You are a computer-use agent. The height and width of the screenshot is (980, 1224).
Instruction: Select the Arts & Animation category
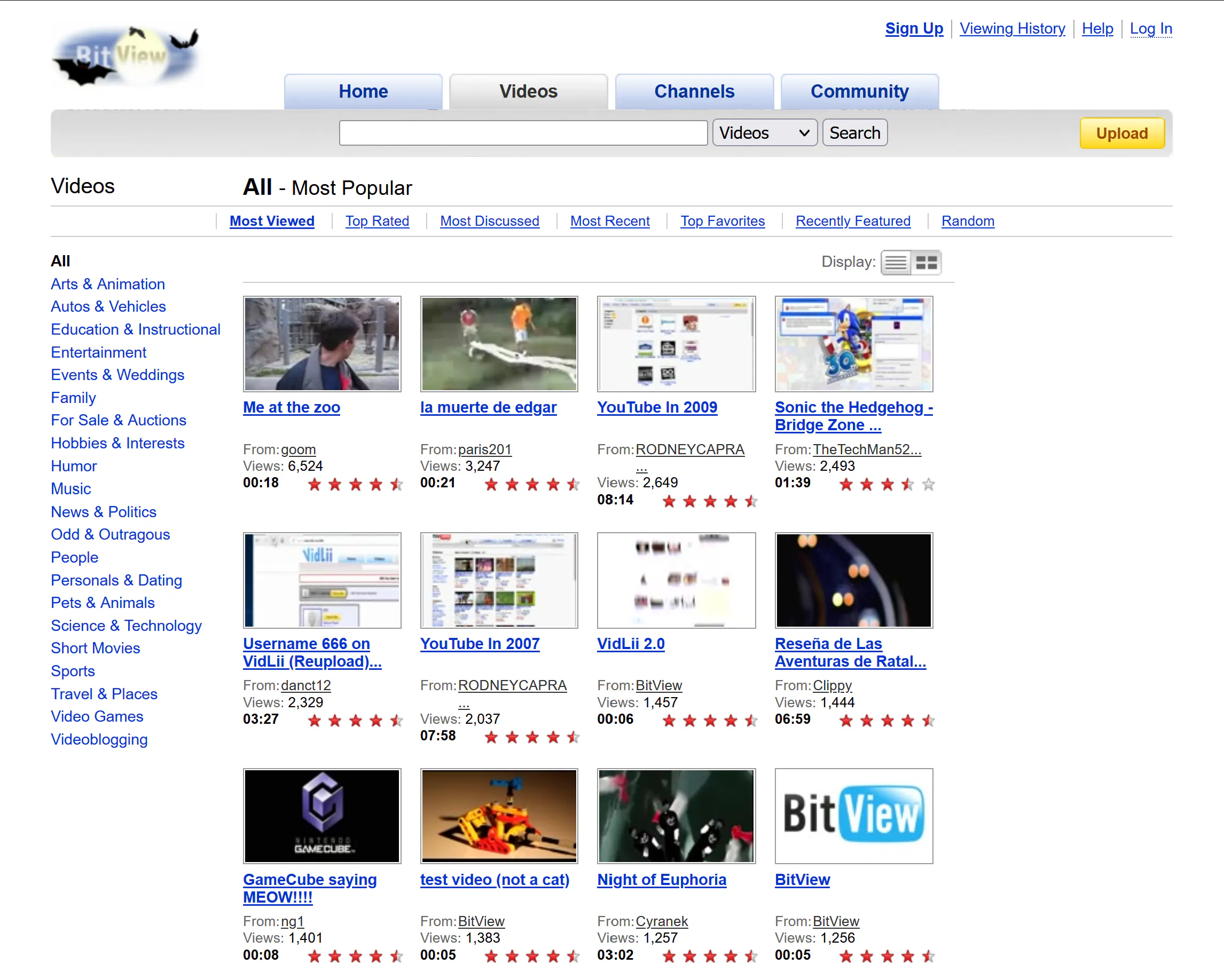(x=108, y=284)
